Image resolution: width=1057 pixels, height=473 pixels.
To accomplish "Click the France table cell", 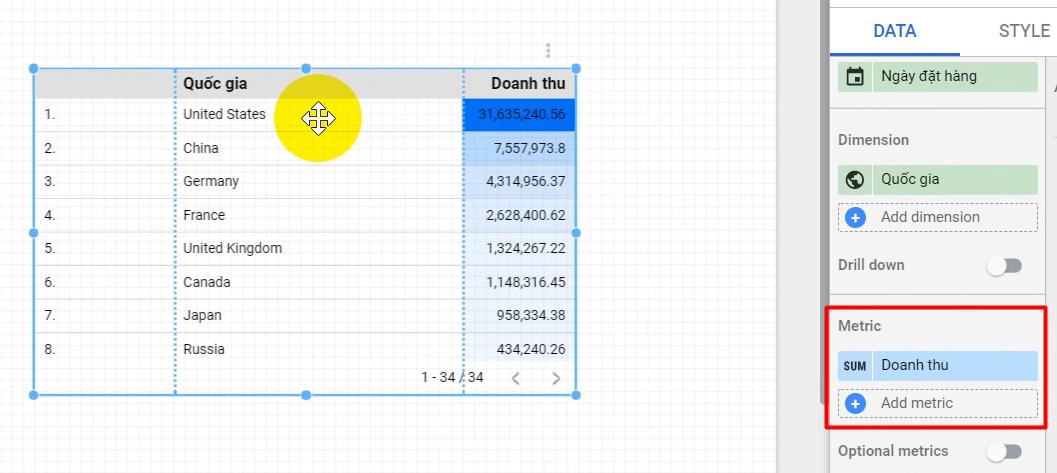I will click(204, 216).
